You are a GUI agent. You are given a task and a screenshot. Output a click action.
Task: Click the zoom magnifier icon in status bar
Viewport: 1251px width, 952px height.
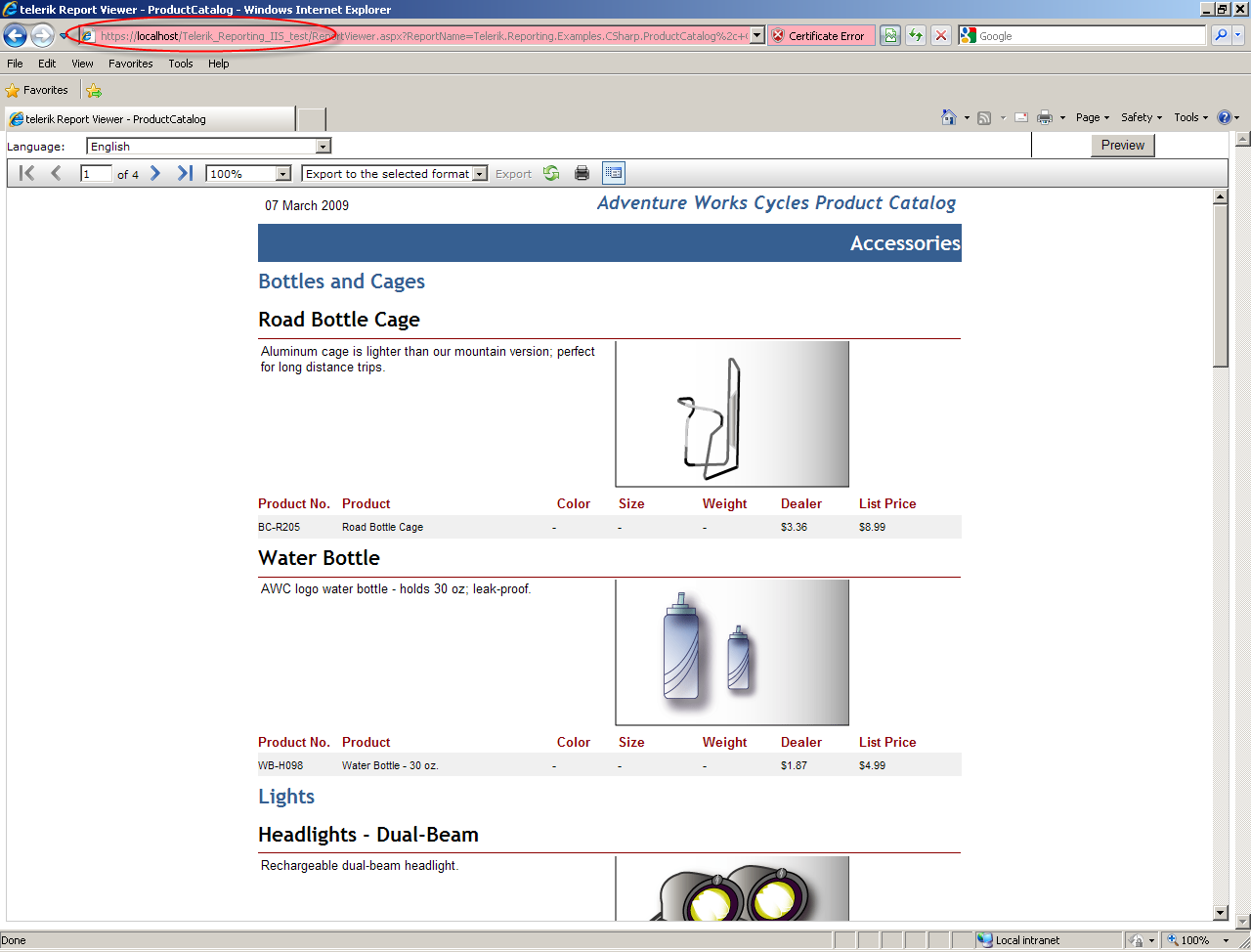click(1173, 940)
